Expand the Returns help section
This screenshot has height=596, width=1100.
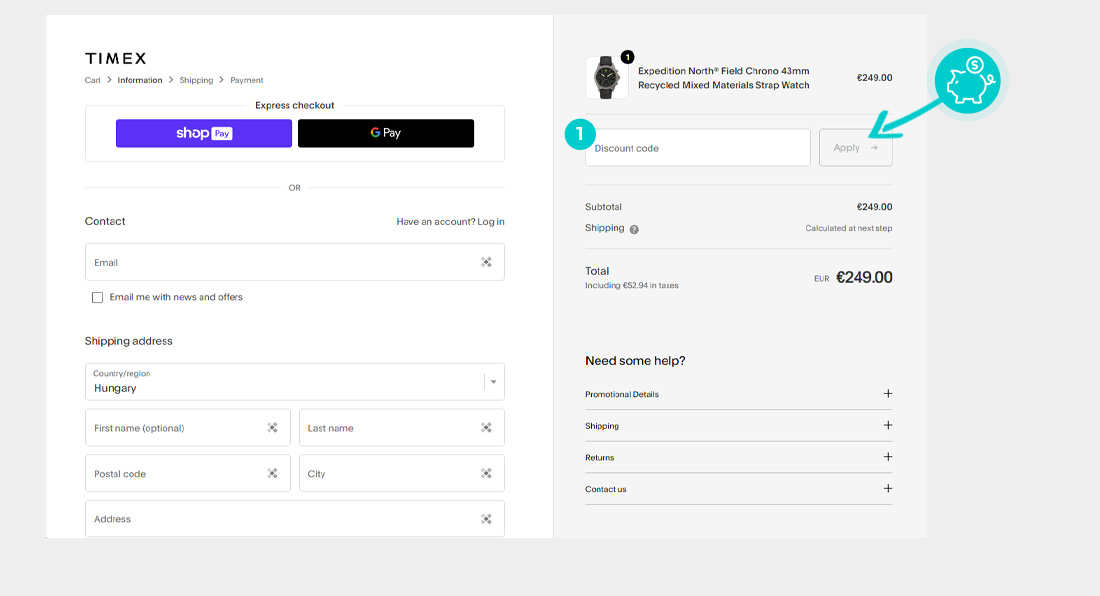[887, 457]
